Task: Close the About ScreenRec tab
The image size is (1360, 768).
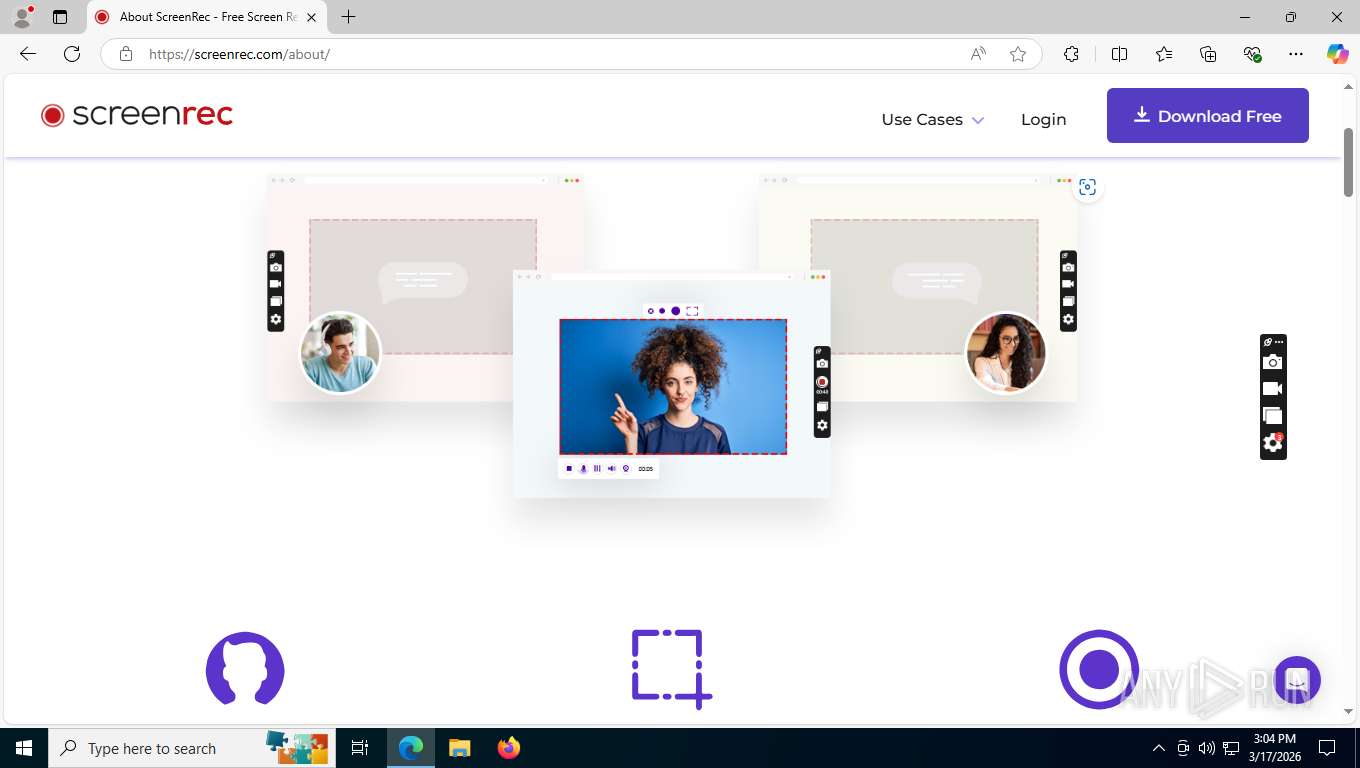Action: point(312,17)
